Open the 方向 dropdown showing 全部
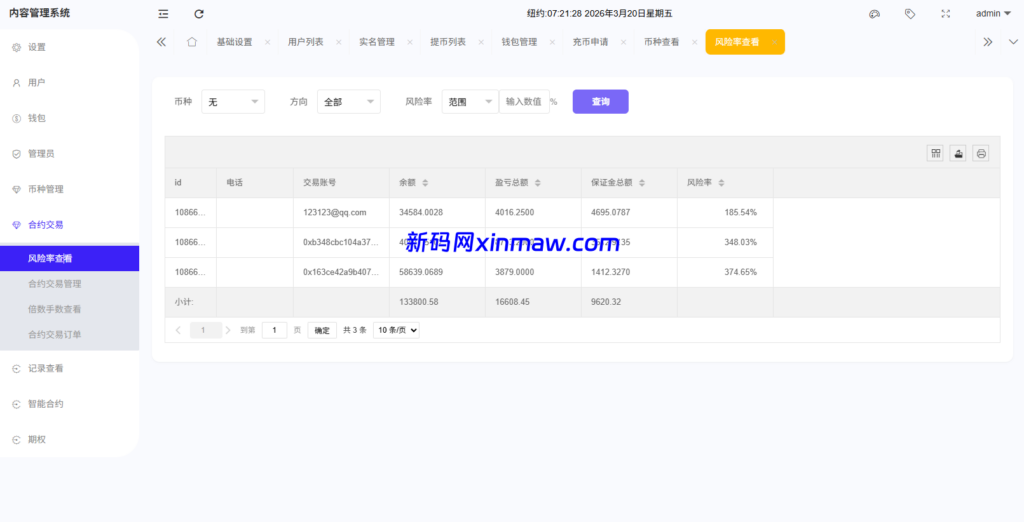The image size is (1024, 522). 349,102
